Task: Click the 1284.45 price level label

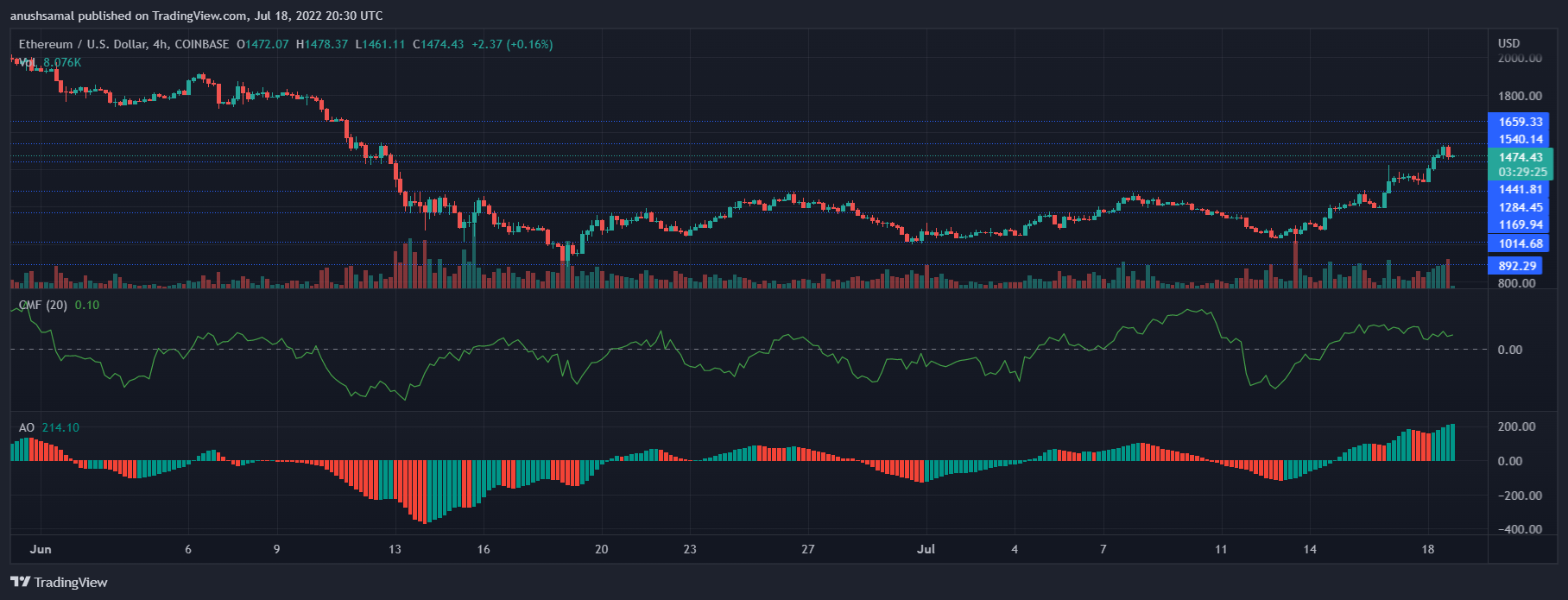Action: tap(1520, 207)
